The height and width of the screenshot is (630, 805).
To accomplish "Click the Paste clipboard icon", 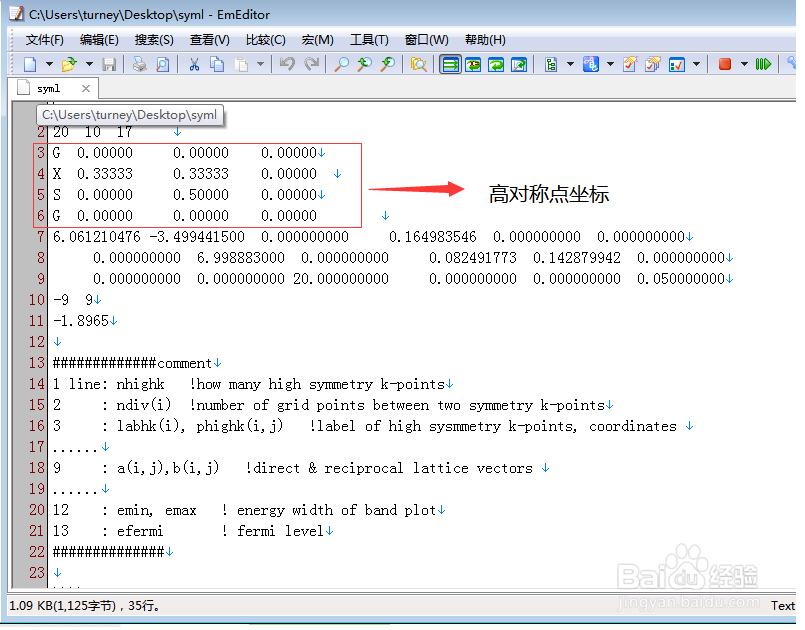I will tap(241, 64).
